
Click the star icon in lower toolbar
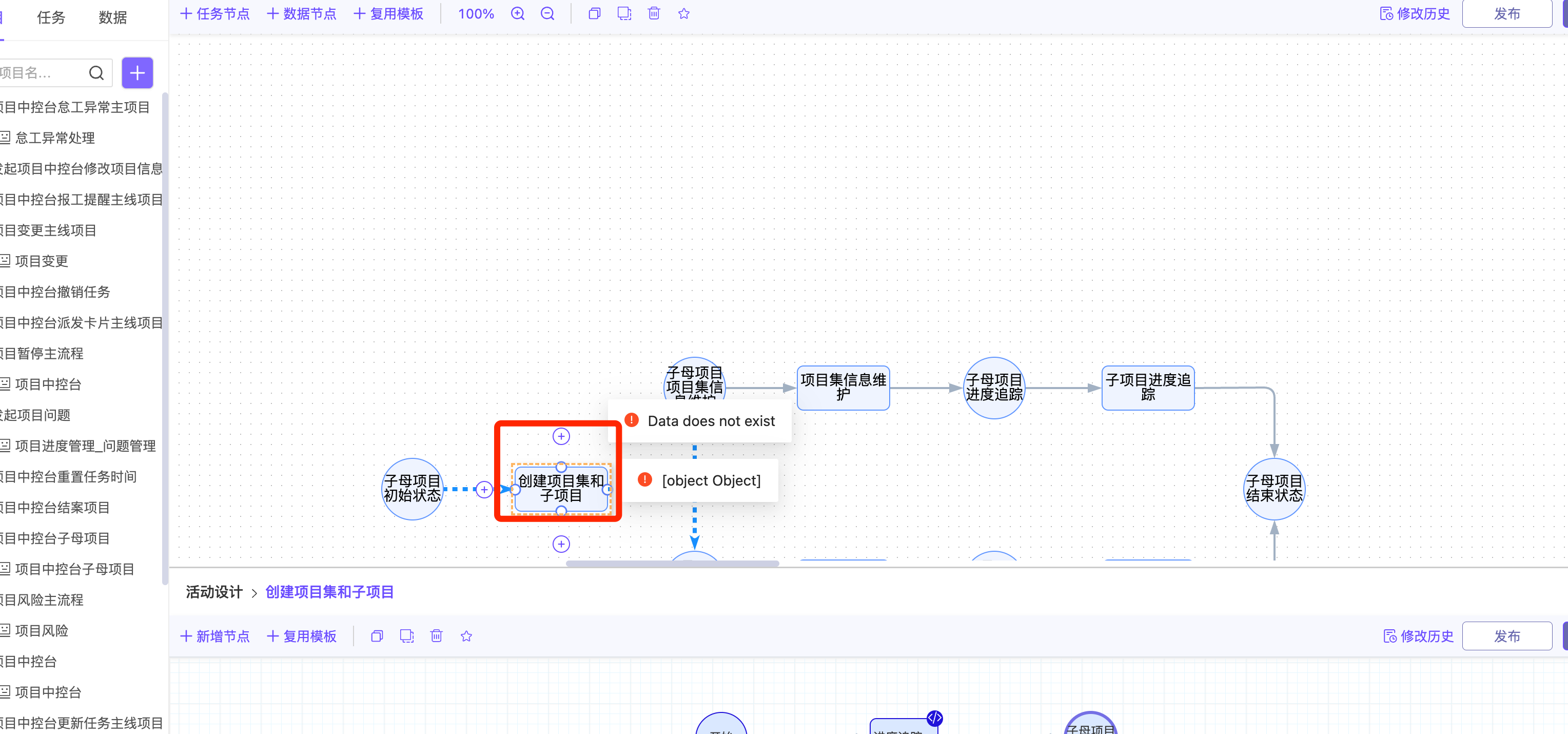point(466,636)
